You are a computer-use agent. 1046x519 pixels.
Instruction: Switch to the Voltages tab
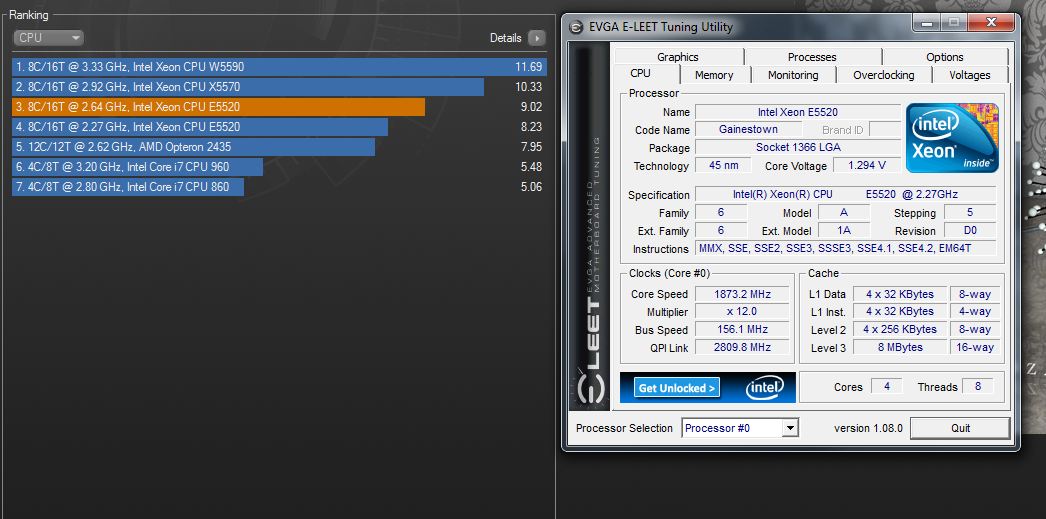click(969, 75)
